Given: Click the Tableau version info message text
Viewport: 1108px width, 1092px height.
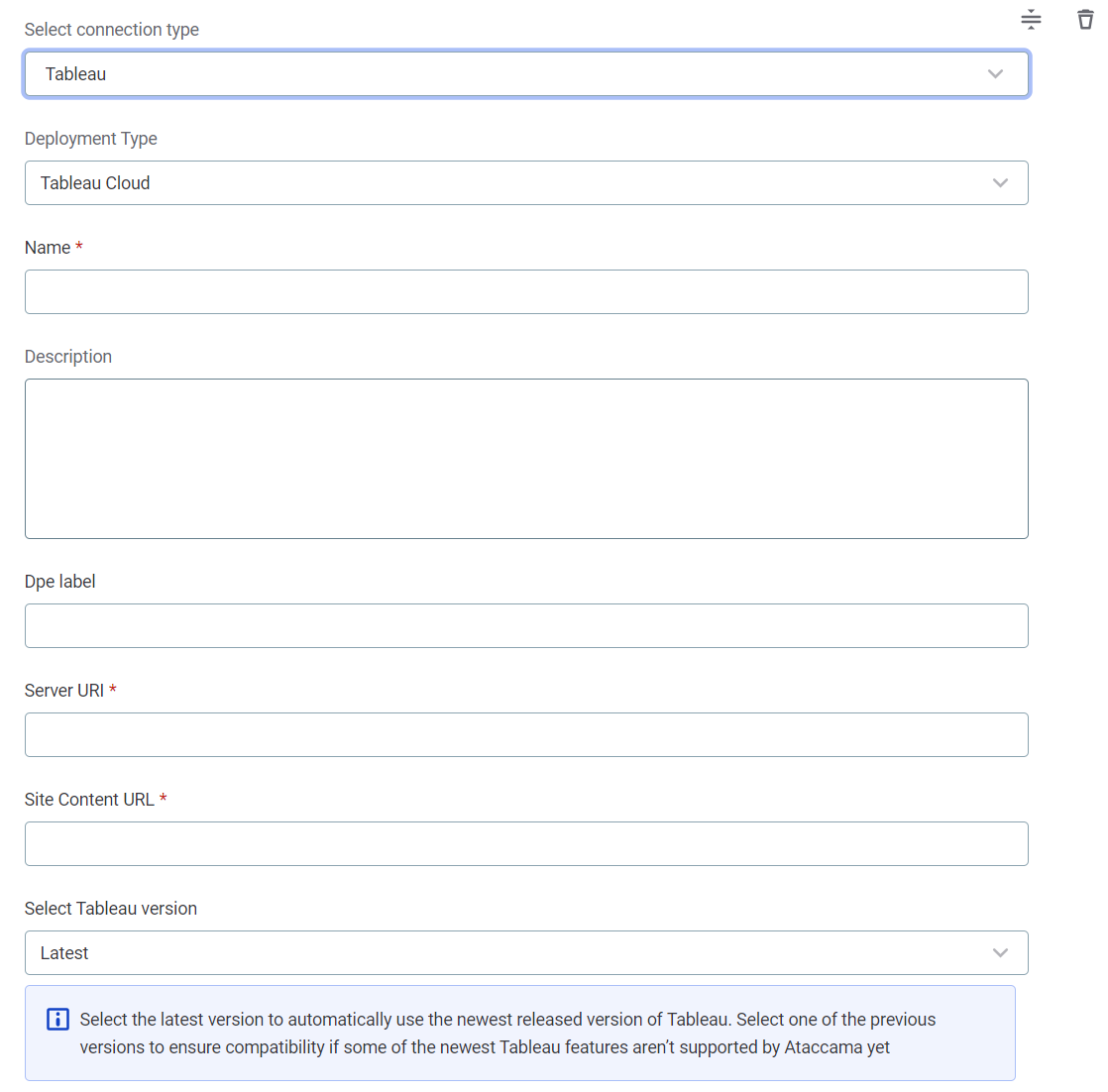Looking at the screenshot, I should [507, 1034].
